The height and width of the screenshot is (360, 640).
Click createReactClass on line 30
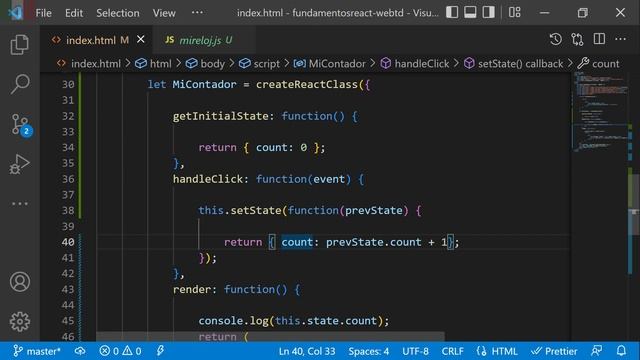(307, 84)
